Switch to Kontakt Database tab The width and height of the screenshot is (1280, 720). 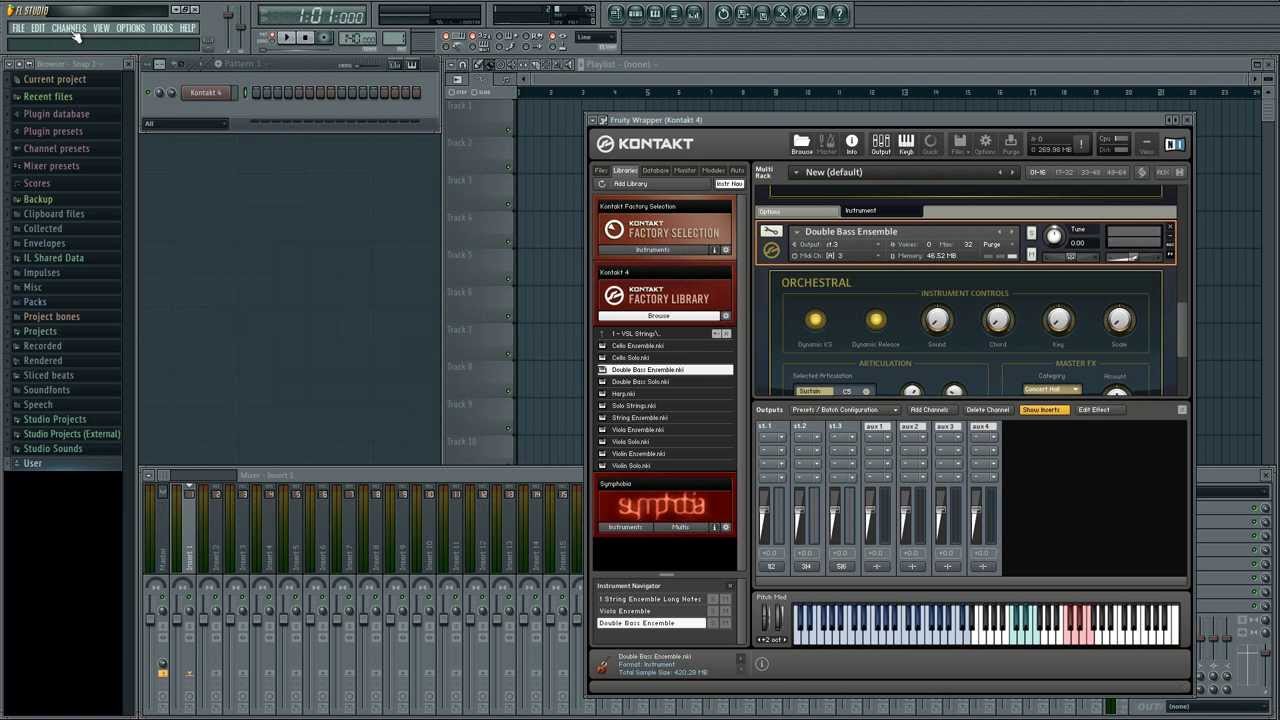point(655,170)
